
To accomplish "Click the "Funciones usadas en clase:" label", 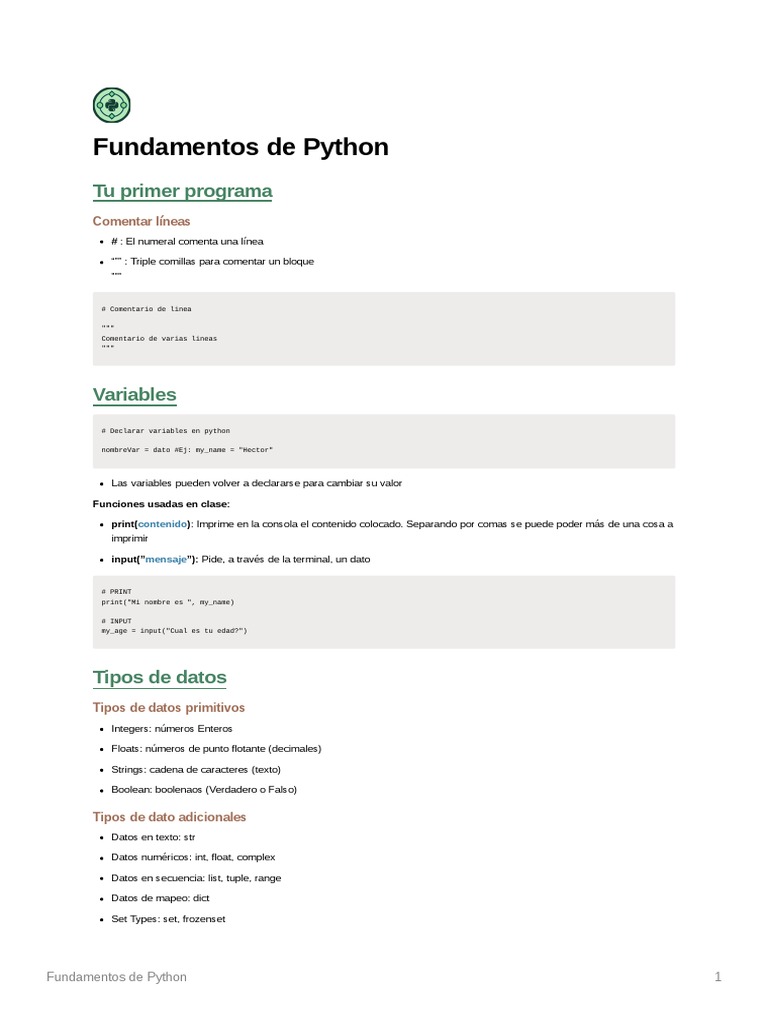I will (x=161, y=503).
